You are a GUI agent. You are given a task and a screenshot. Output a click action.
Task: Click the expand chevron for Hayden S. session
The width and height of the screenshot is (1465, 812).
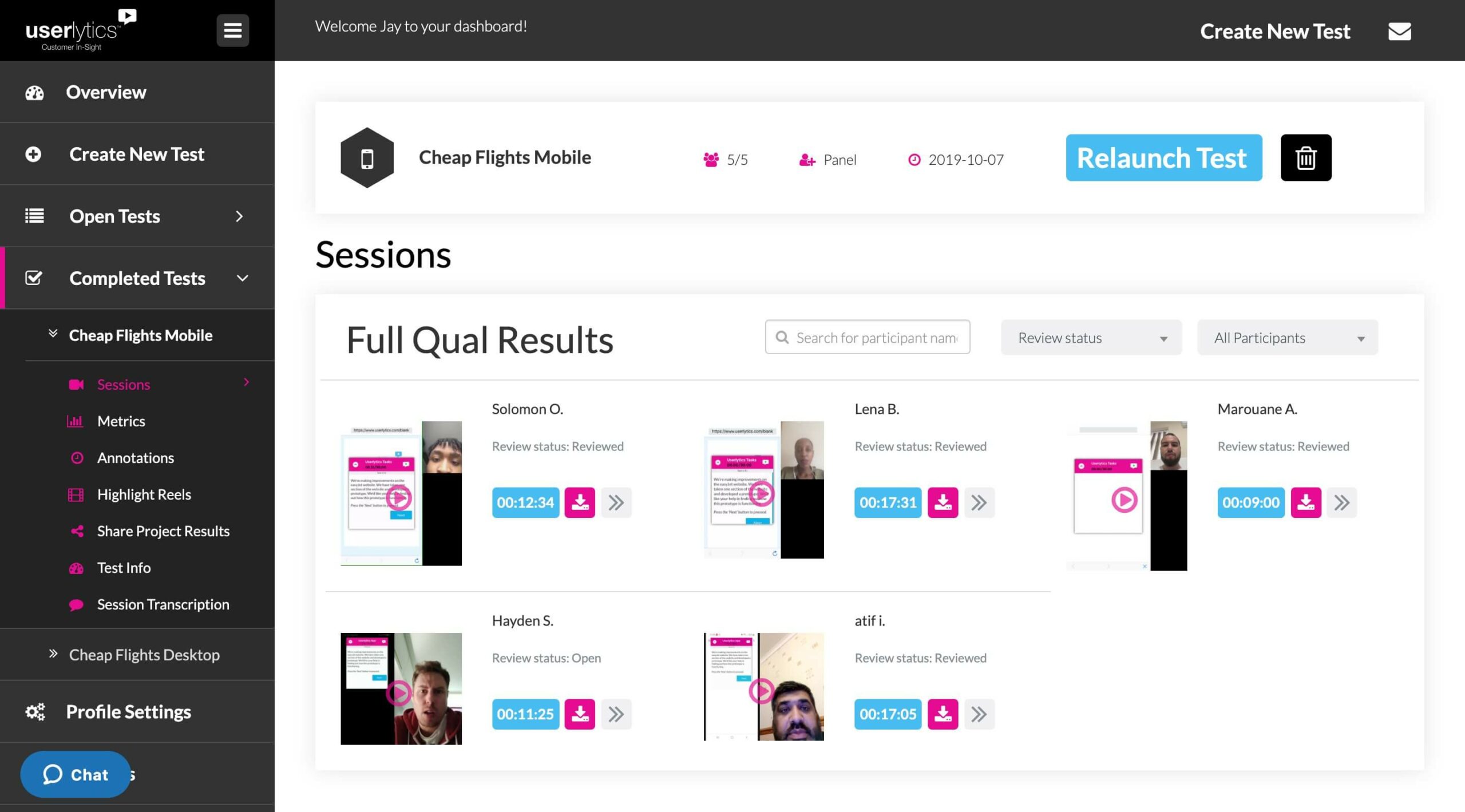pyautogui.click(x=617, y=713)
